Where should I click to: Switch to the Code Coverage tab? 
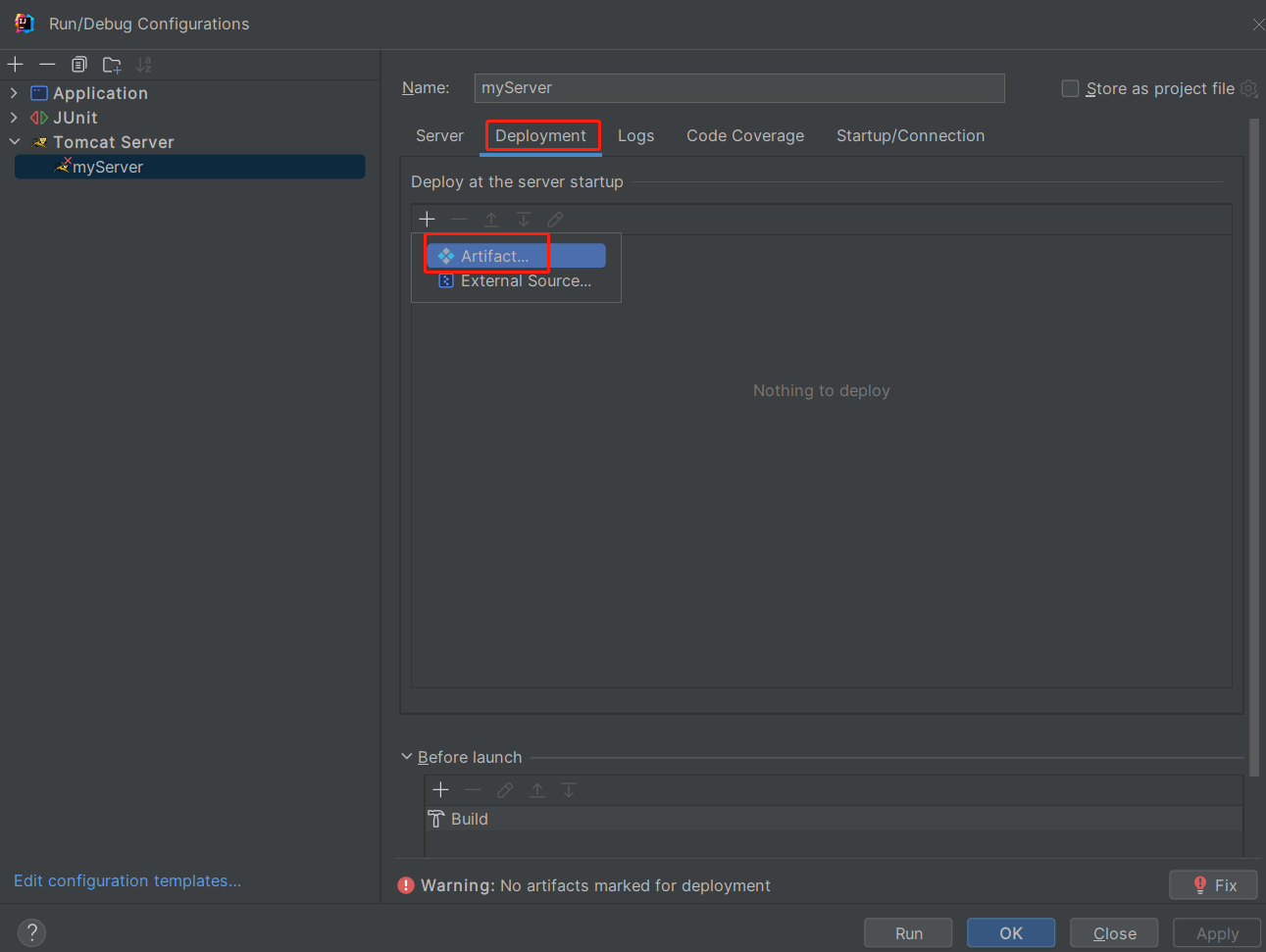point(745,135)
